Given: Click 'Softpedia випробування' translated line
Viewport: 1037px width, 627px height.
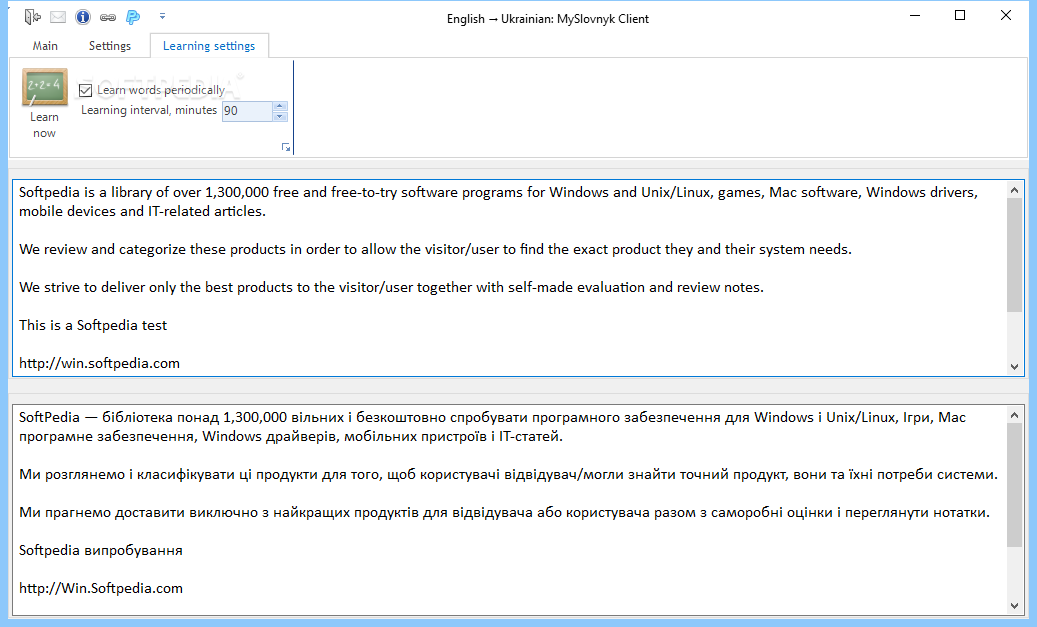Looking at the screenshot, I should 101,550.
